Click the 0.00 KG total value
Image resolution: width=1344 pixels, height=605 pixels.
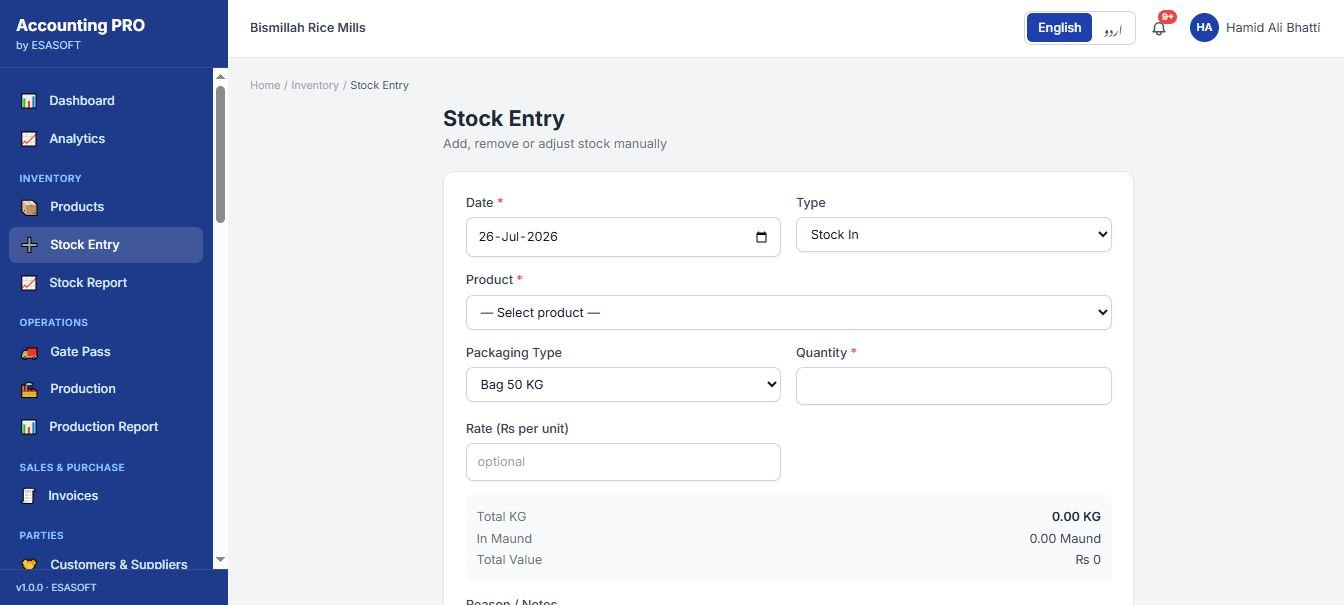(1076, 517)
